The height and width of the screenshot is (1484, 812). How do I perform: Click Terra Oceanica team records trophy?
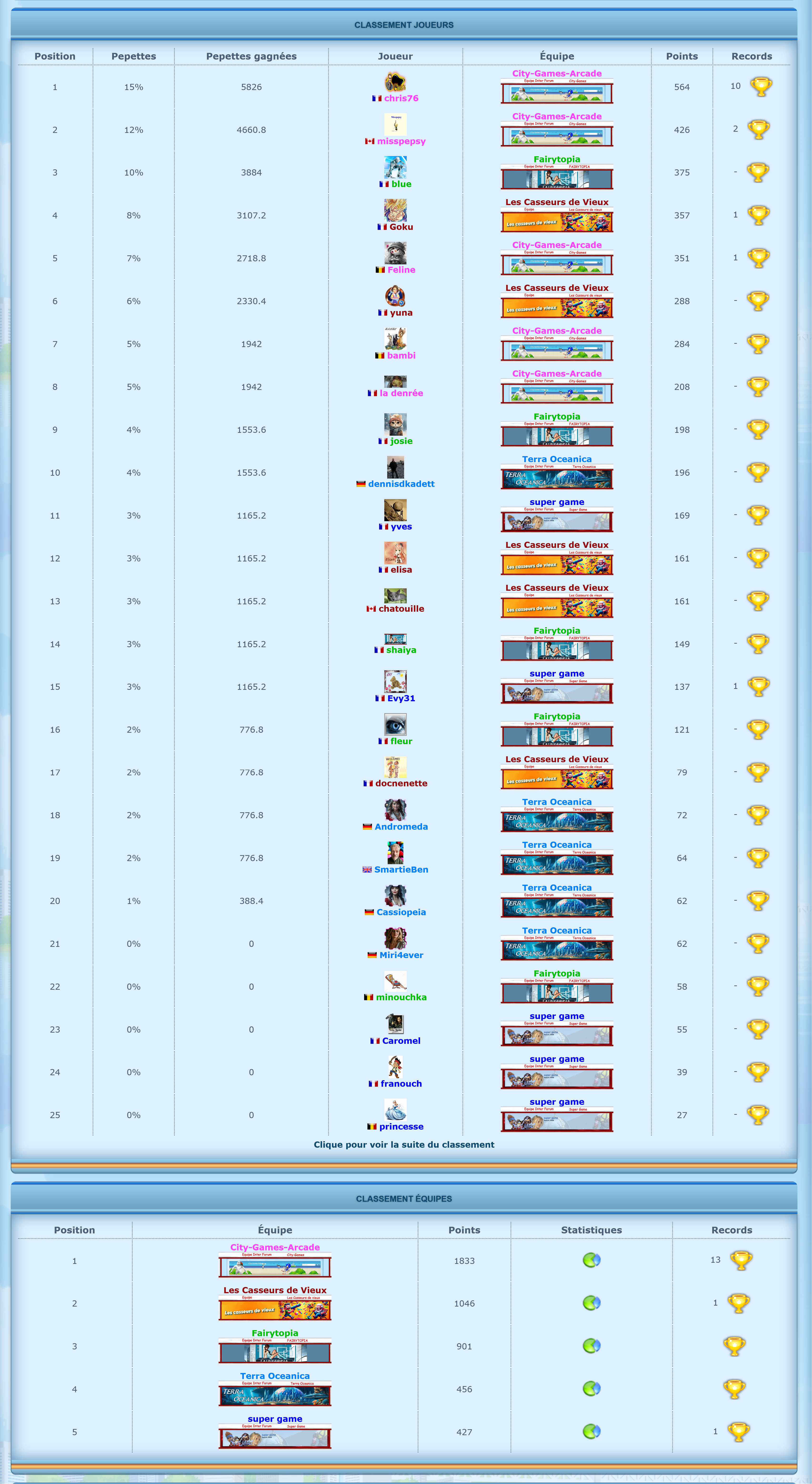[x=734, y=1389]
